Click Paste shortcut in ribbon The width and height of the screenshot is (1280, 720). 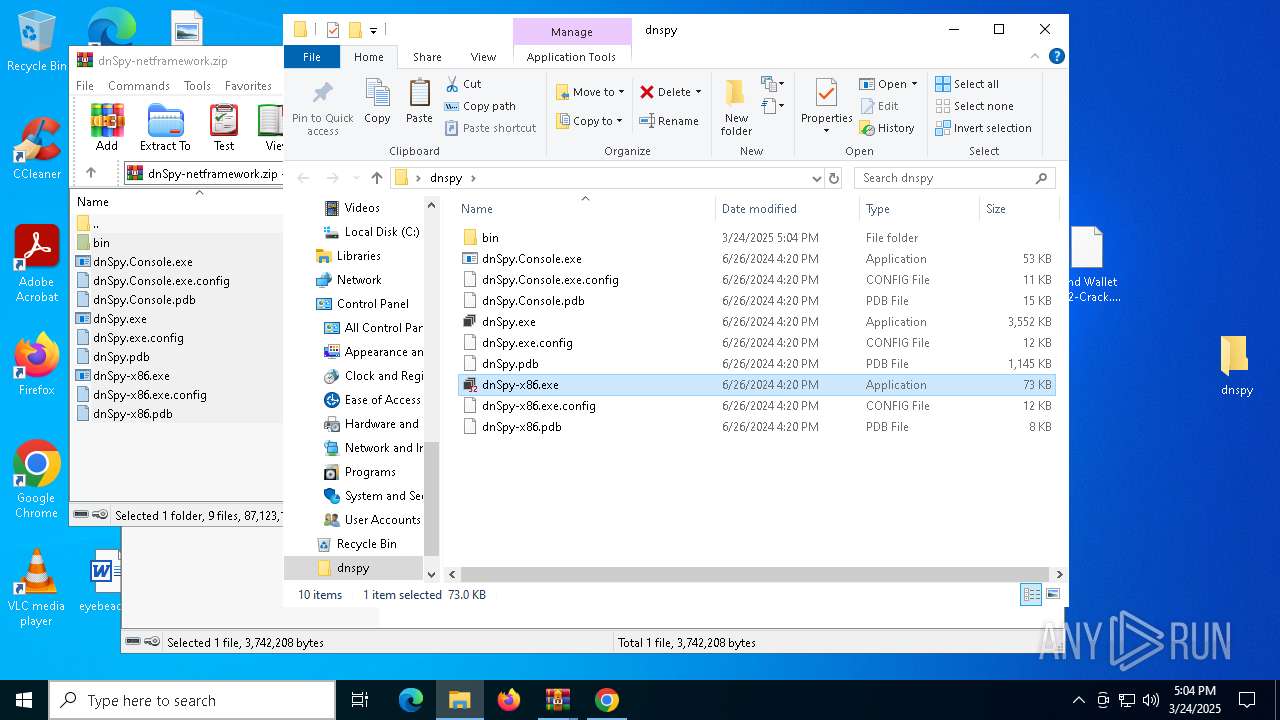[x=491, y=128]
